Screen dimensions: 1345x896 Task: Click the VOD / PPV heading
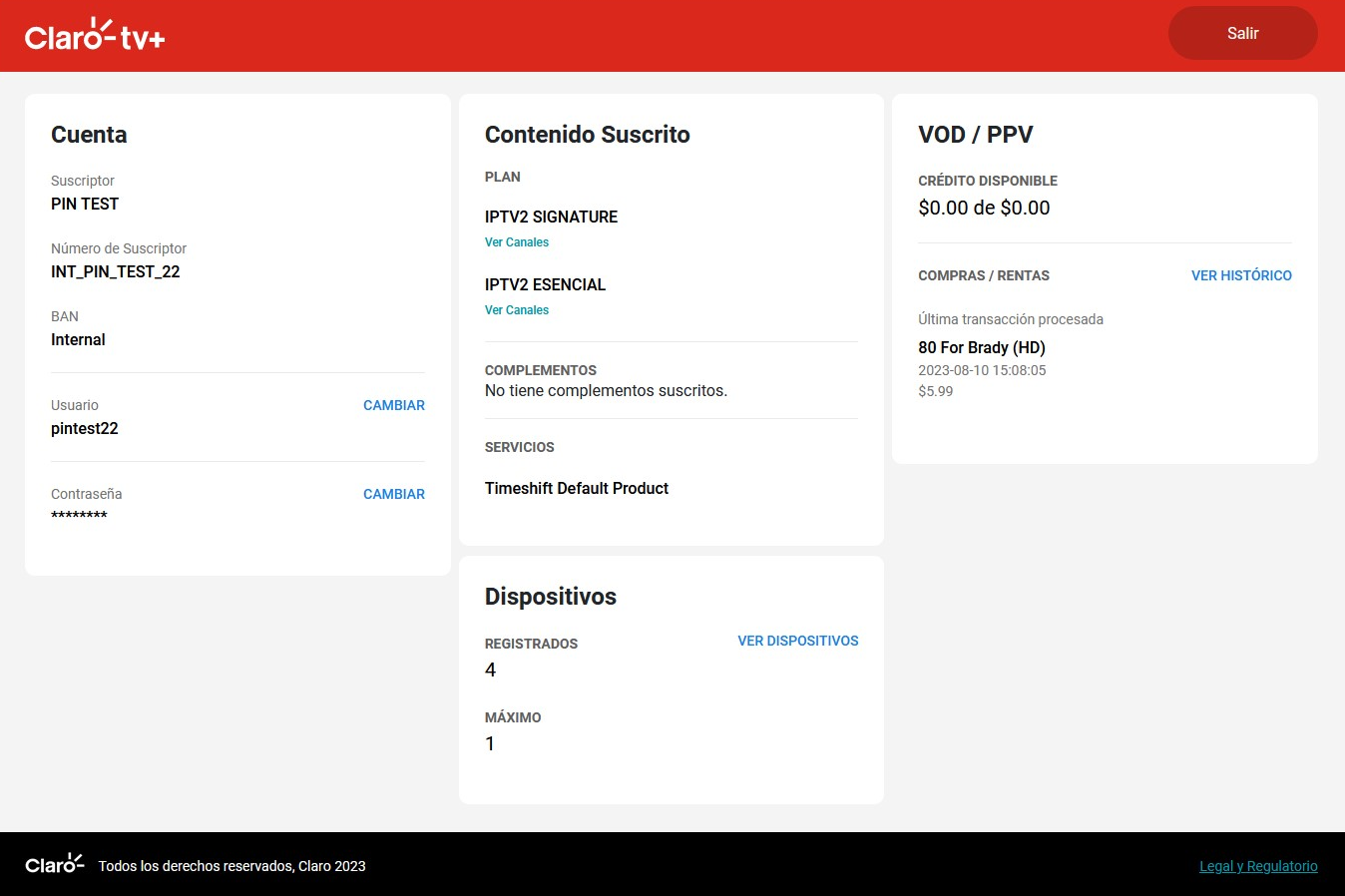(x=975, y=135)
